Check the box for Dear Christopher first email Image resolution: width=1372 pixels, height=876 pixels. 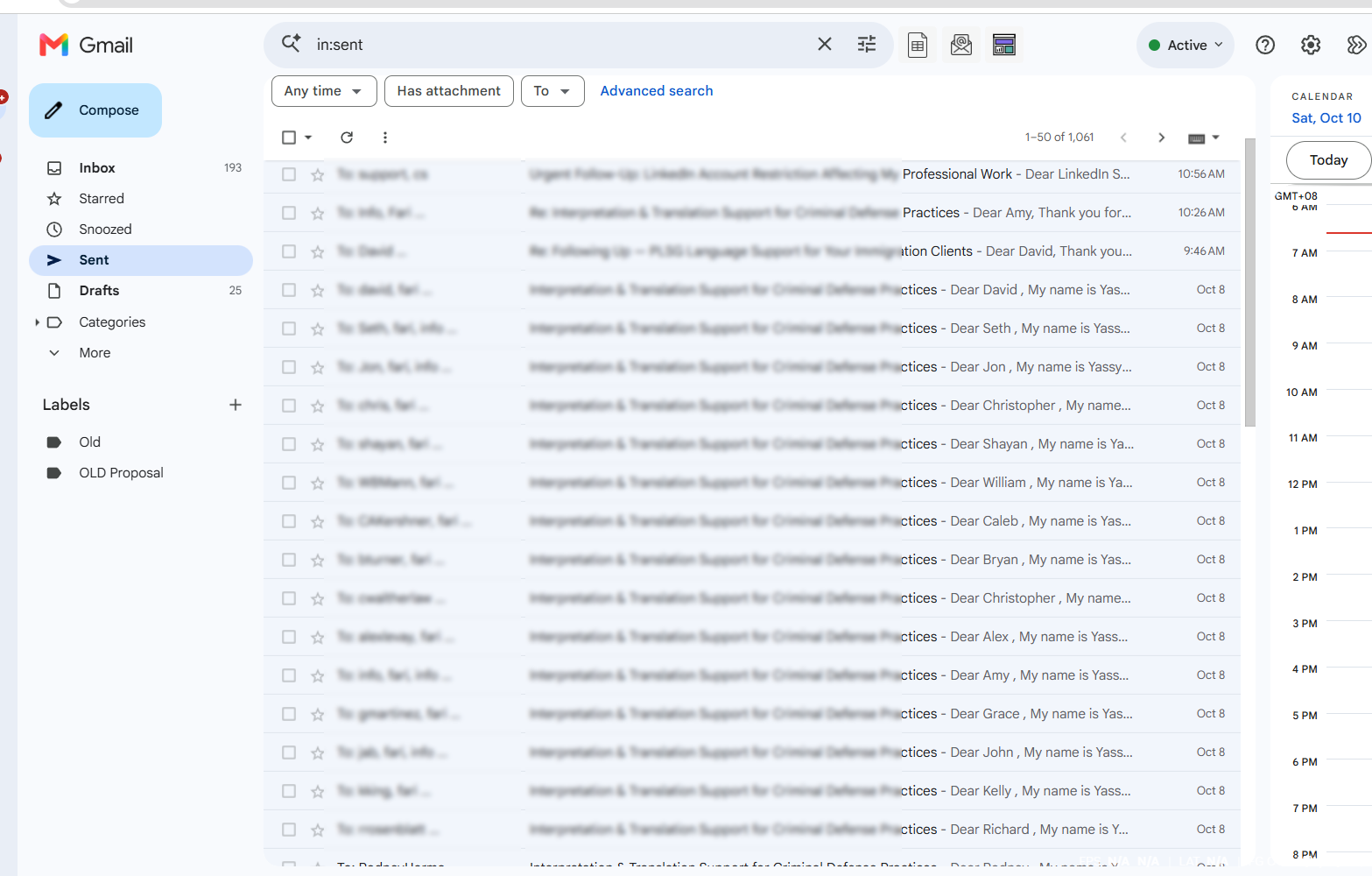point(289,406)
